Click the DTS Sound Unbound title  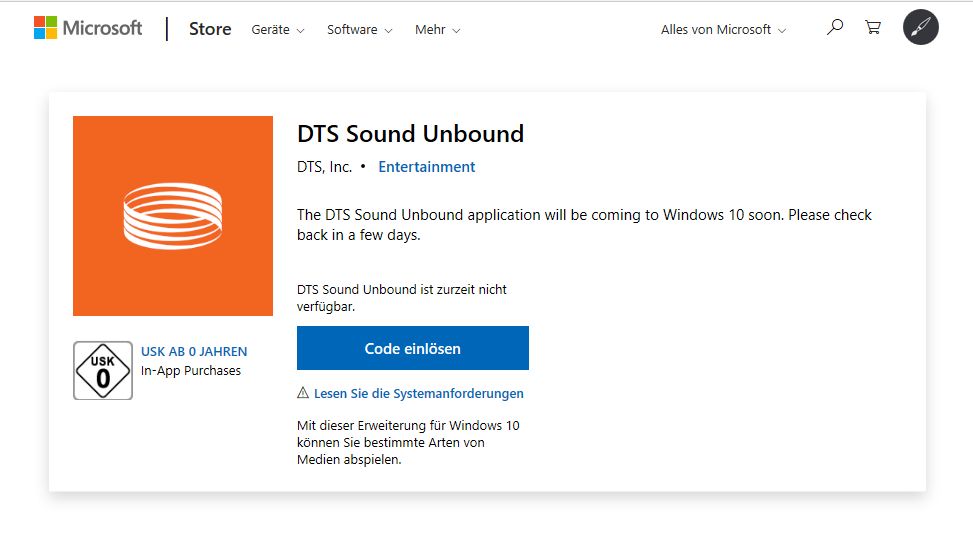[x=410, y=134]
